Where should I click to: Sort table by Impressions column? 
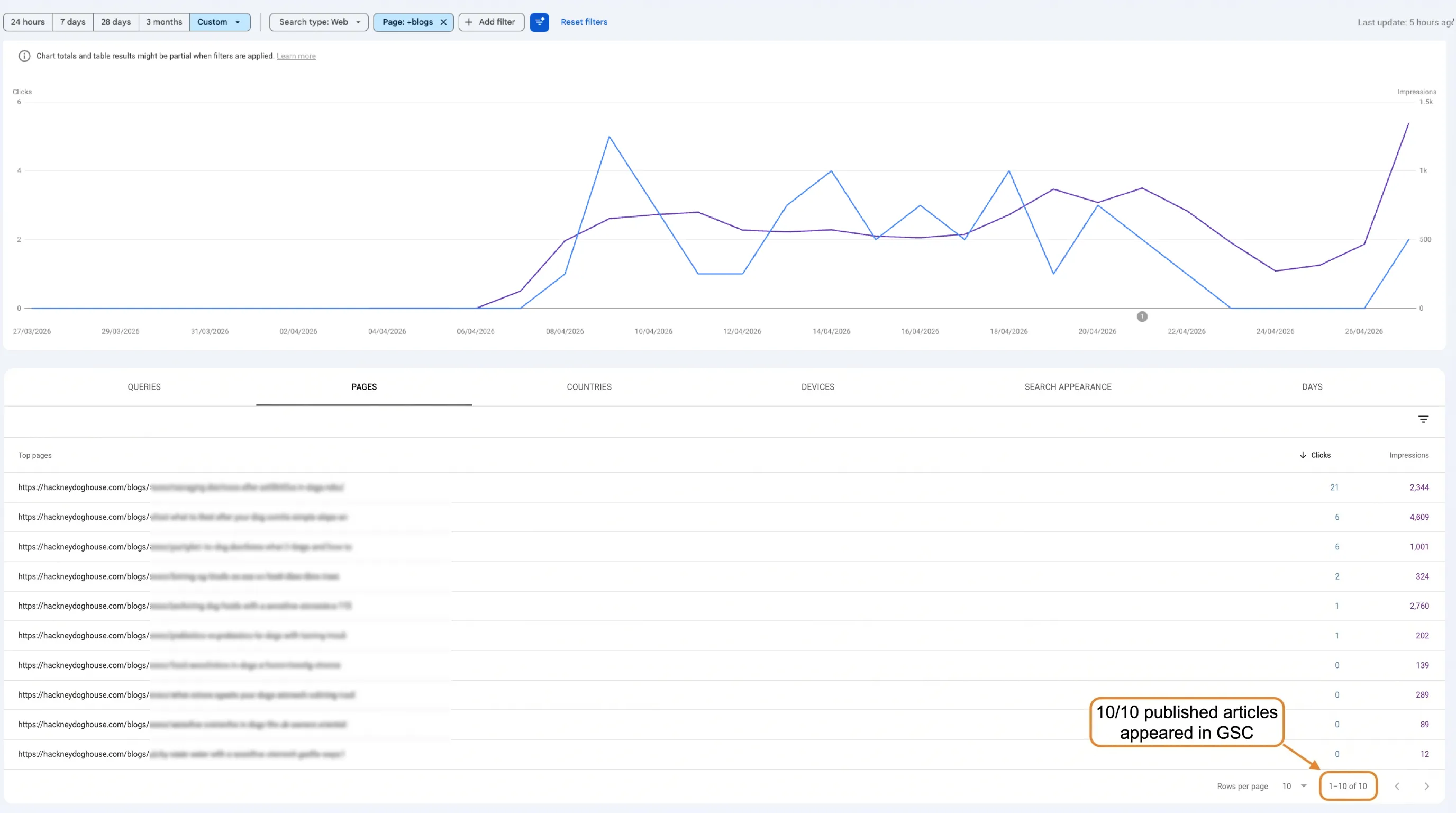coord(1408,455)
